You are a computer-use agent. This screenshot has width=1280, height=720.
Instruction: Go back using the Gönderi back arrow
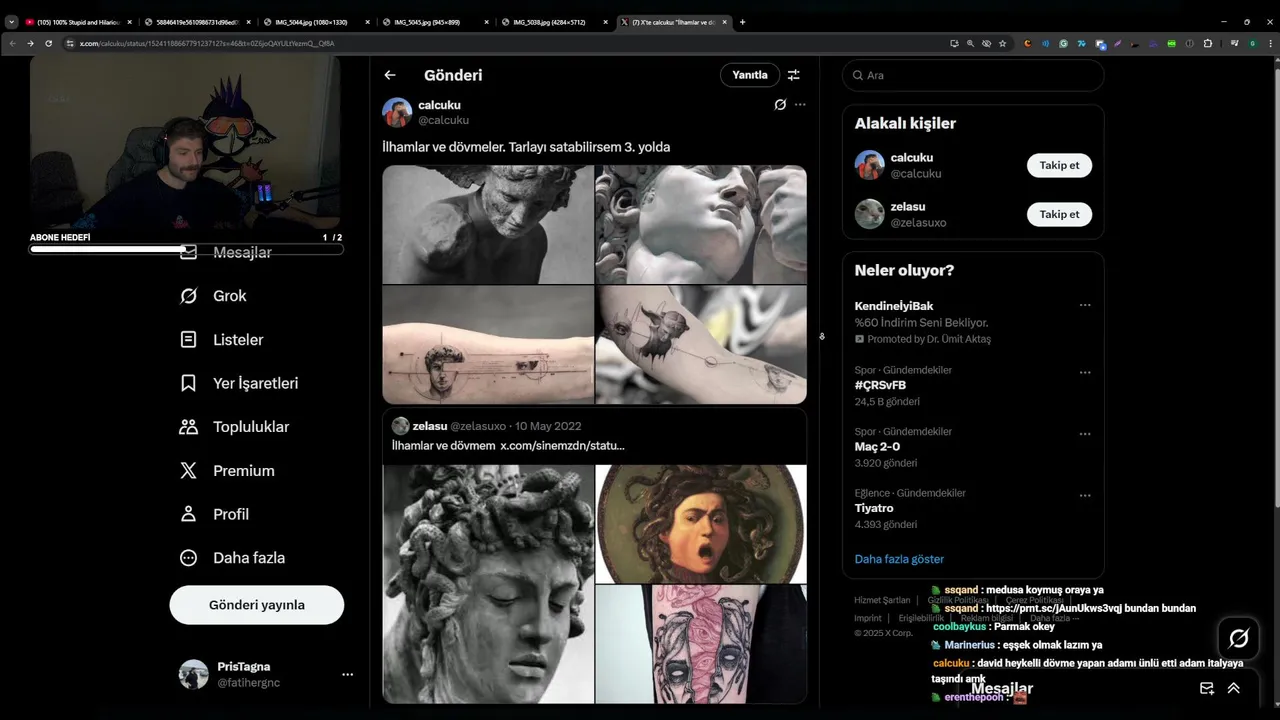pyautogui.click(x=390, y=75)
